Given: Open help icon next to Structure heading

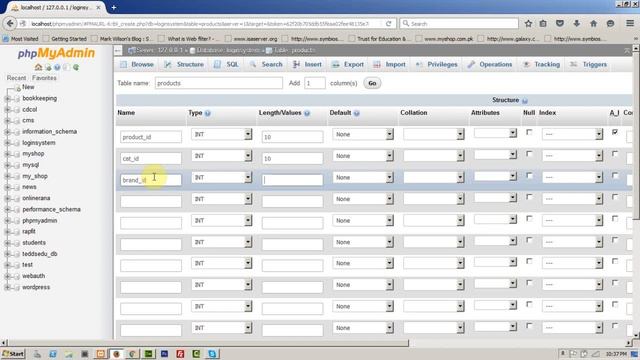Looking at the screenshot, I should point(525,100).
